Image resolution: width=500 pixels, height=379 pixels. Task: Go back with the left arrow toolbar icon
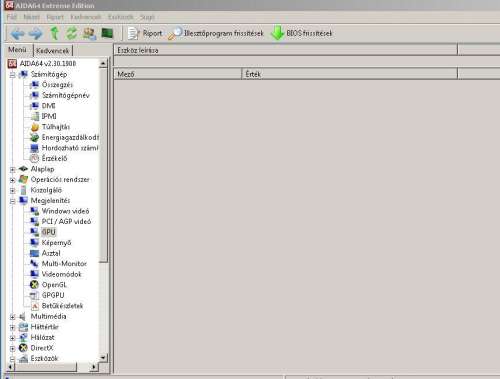[17, 33]
